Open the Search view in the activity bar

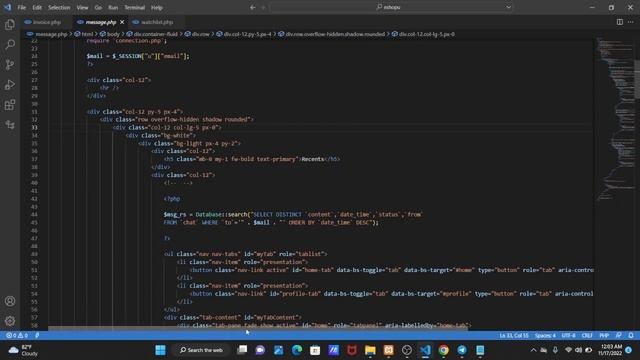point(10,44)
